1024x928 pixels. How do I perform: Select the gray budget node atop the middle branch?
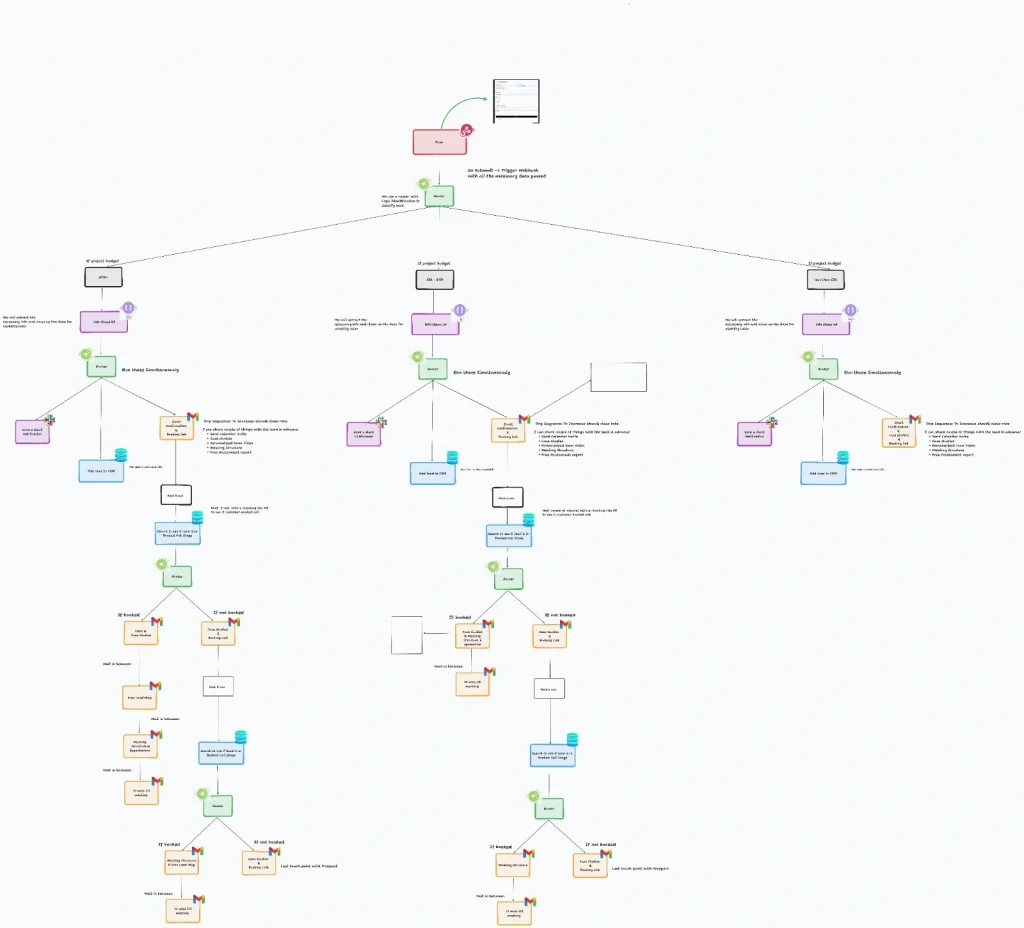(436, 280)
